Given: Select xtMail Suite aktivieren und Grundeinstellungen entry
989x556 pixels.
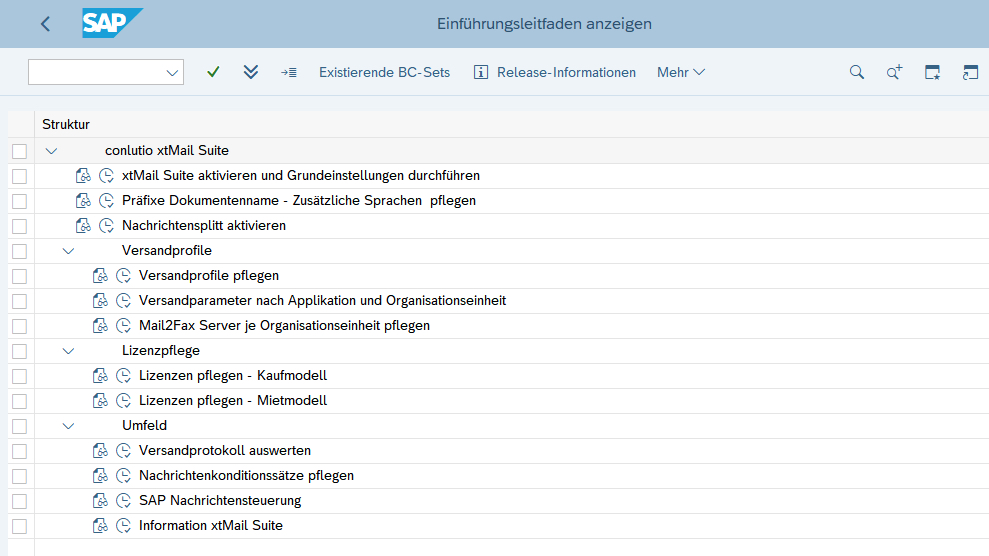Looking at the screenshot, I should coord(301,175).
